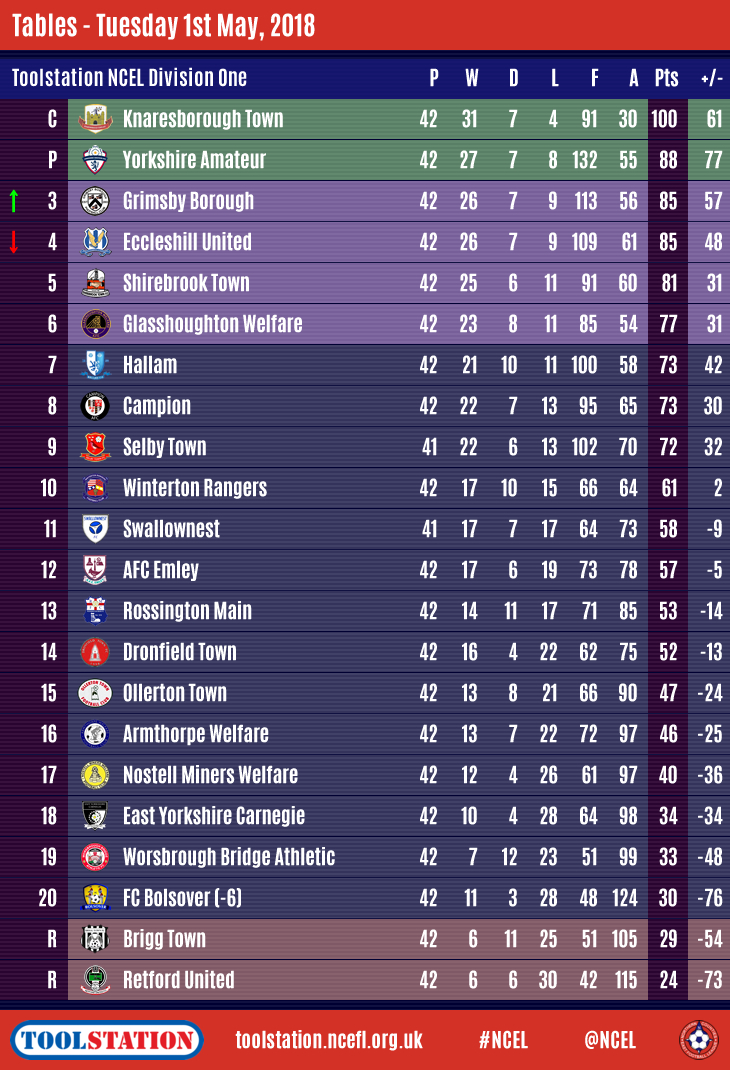Click the green up arrow beside position 3
The height and width of the screenshot is (1070, 730).
point(14,201)
